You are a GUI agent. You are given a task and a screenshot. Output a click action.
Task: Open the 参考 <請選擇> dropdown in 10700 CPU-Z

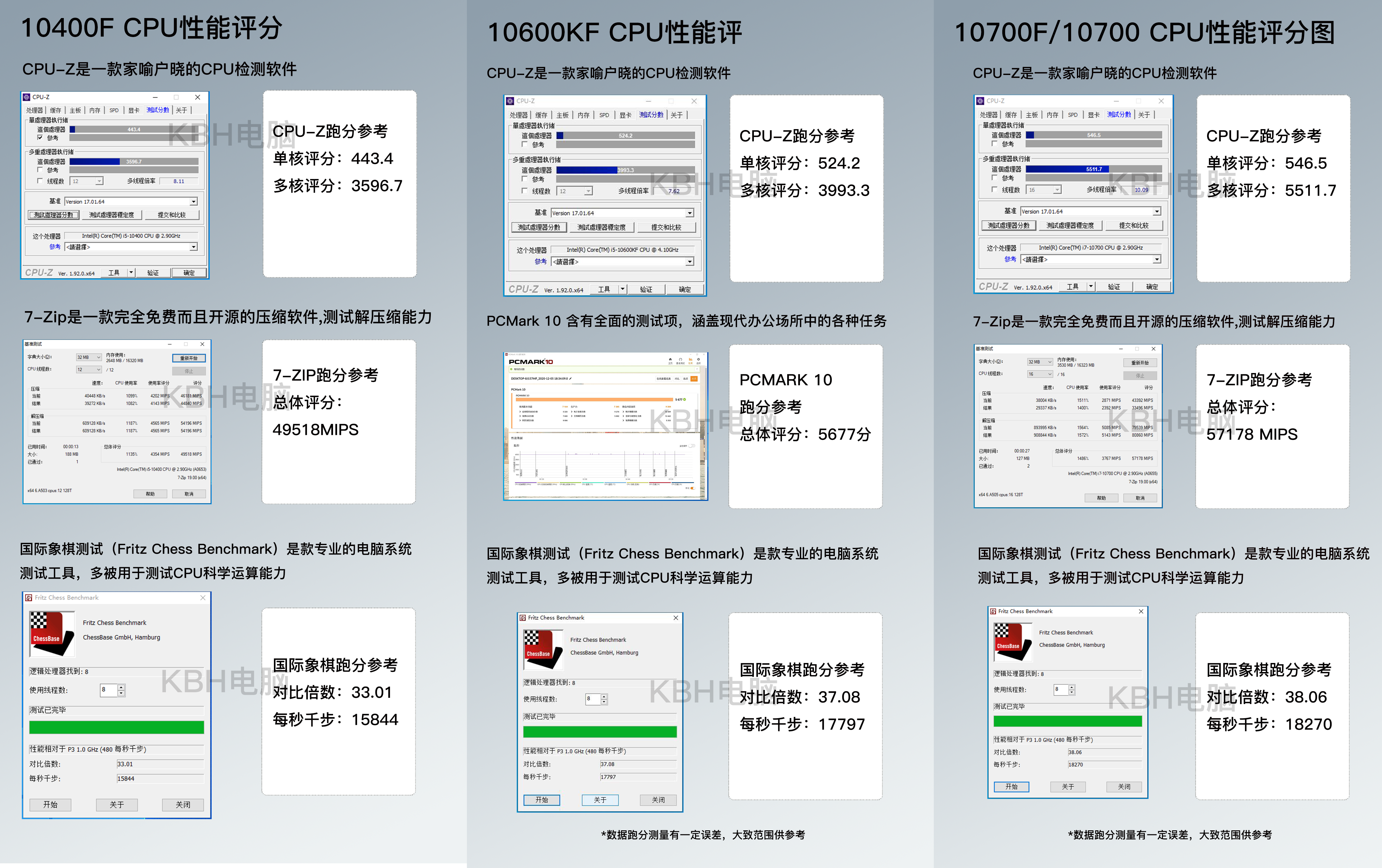point(1091,259)
